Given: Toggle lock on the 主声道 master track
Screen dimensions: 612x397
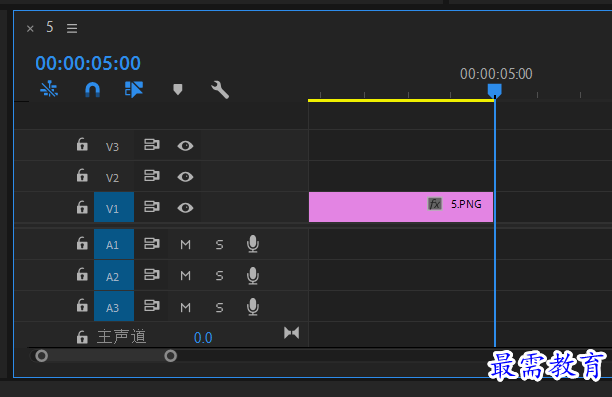Looking at the screenshot, I should (x=82, y=337).
